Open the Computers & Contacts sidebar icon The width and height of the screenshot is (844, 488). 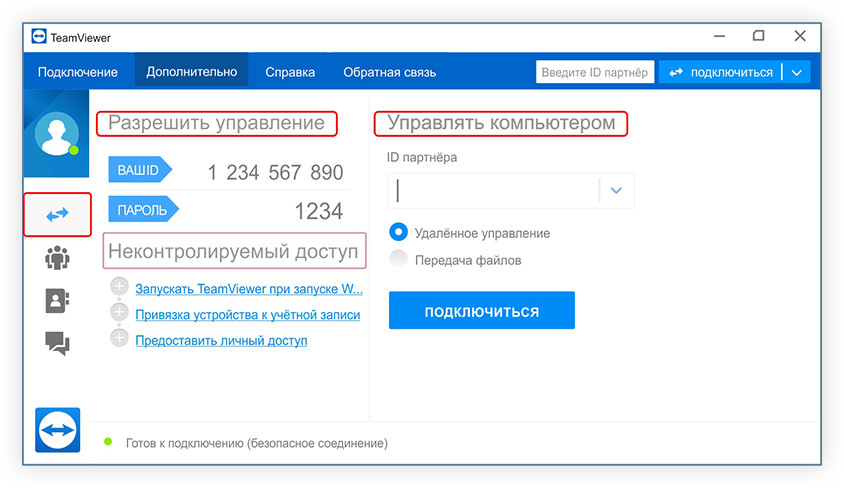coord(57,300)
